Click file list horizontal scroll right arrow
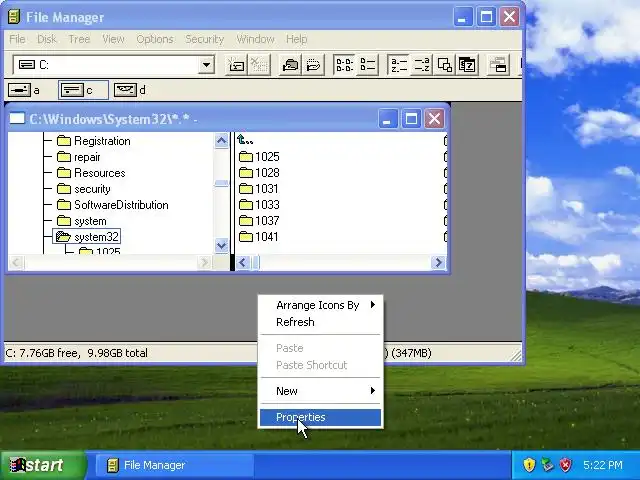This screenshot has width=640, height=480. click(439, 262)
